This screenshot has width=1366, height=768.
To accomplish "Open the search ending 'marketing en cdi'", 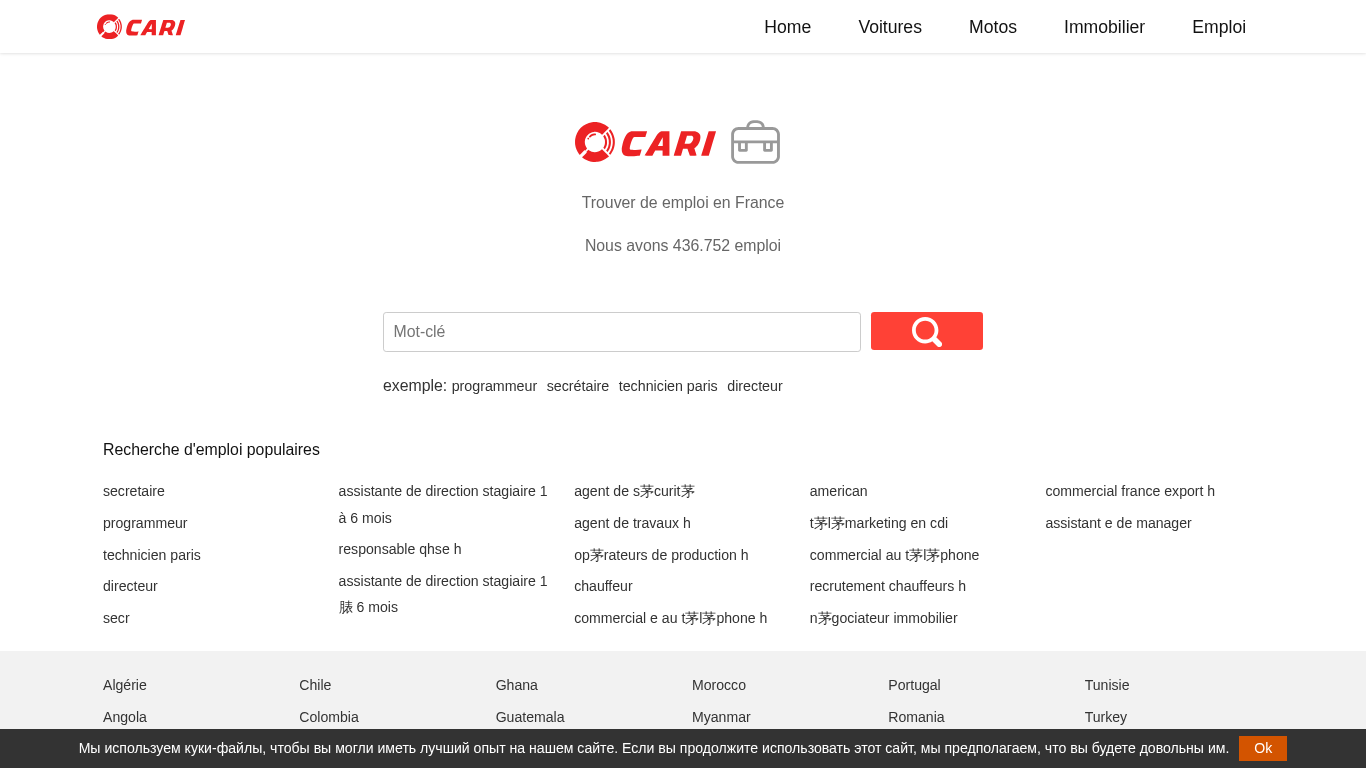I will point(879,523).
